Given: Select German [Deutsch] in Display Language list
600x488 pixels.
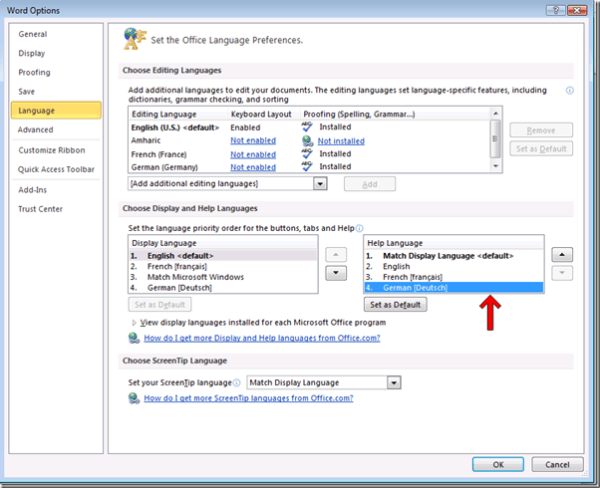Looking at the screenshot, I should 223,288.
